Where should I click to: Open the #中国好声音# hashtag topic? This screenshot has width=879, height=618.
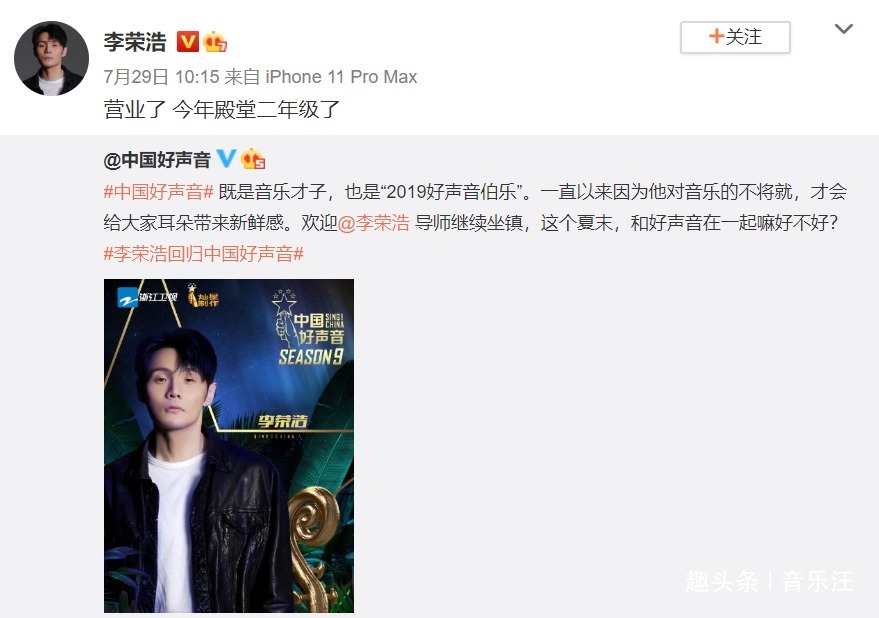click(158, 192)
